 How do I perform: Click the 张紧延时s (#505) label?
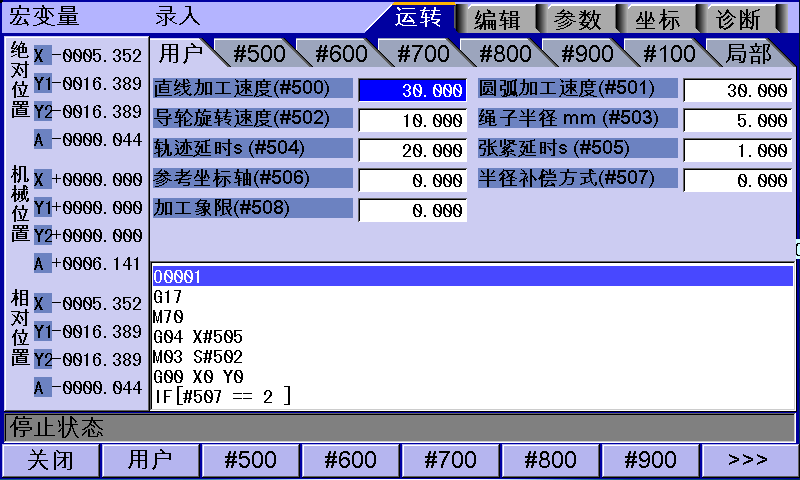[x=578, y=148]
